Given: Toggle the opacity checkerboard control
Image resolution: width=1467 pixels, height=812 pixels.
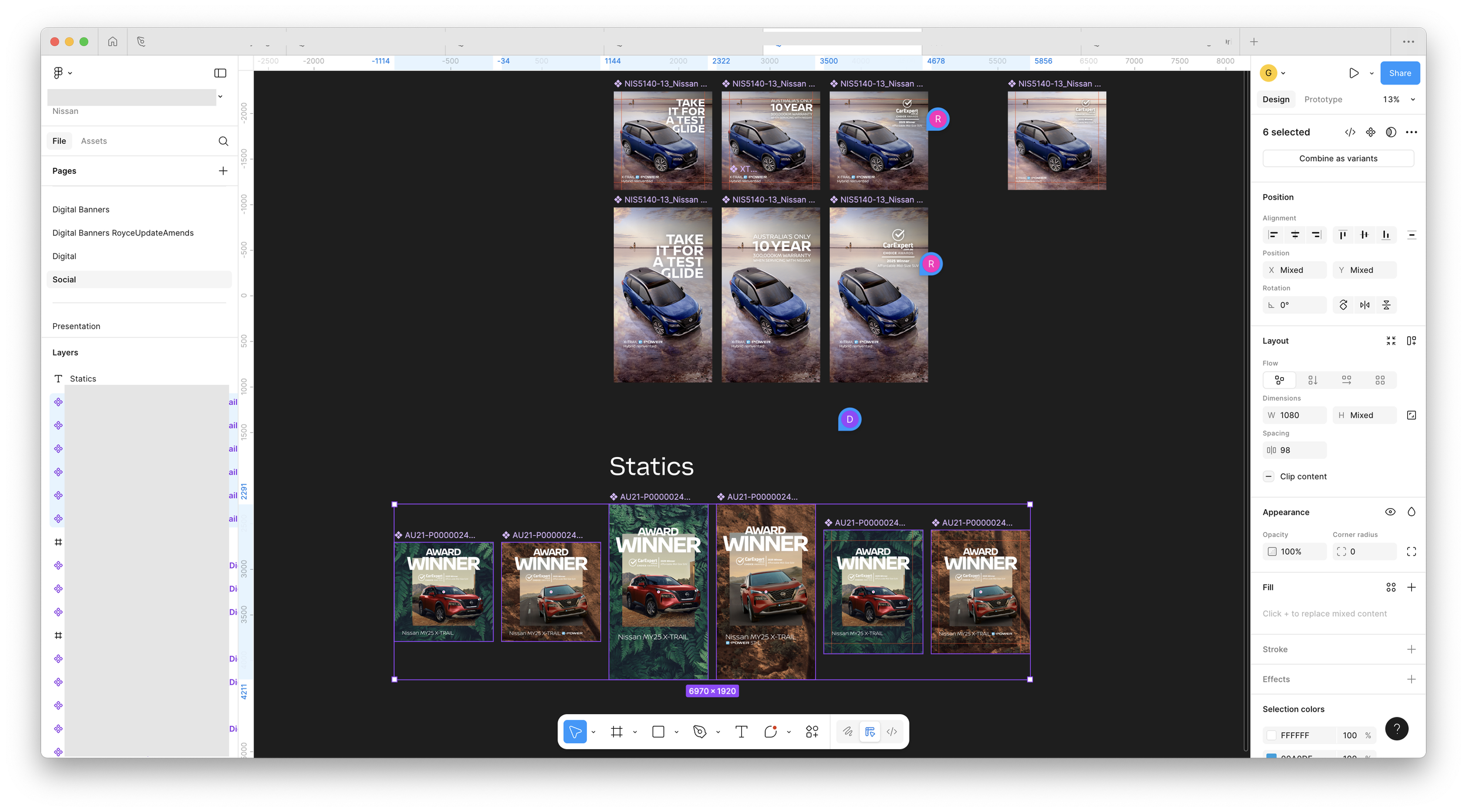Looking at the screenshot, I should coord(1272,552).
